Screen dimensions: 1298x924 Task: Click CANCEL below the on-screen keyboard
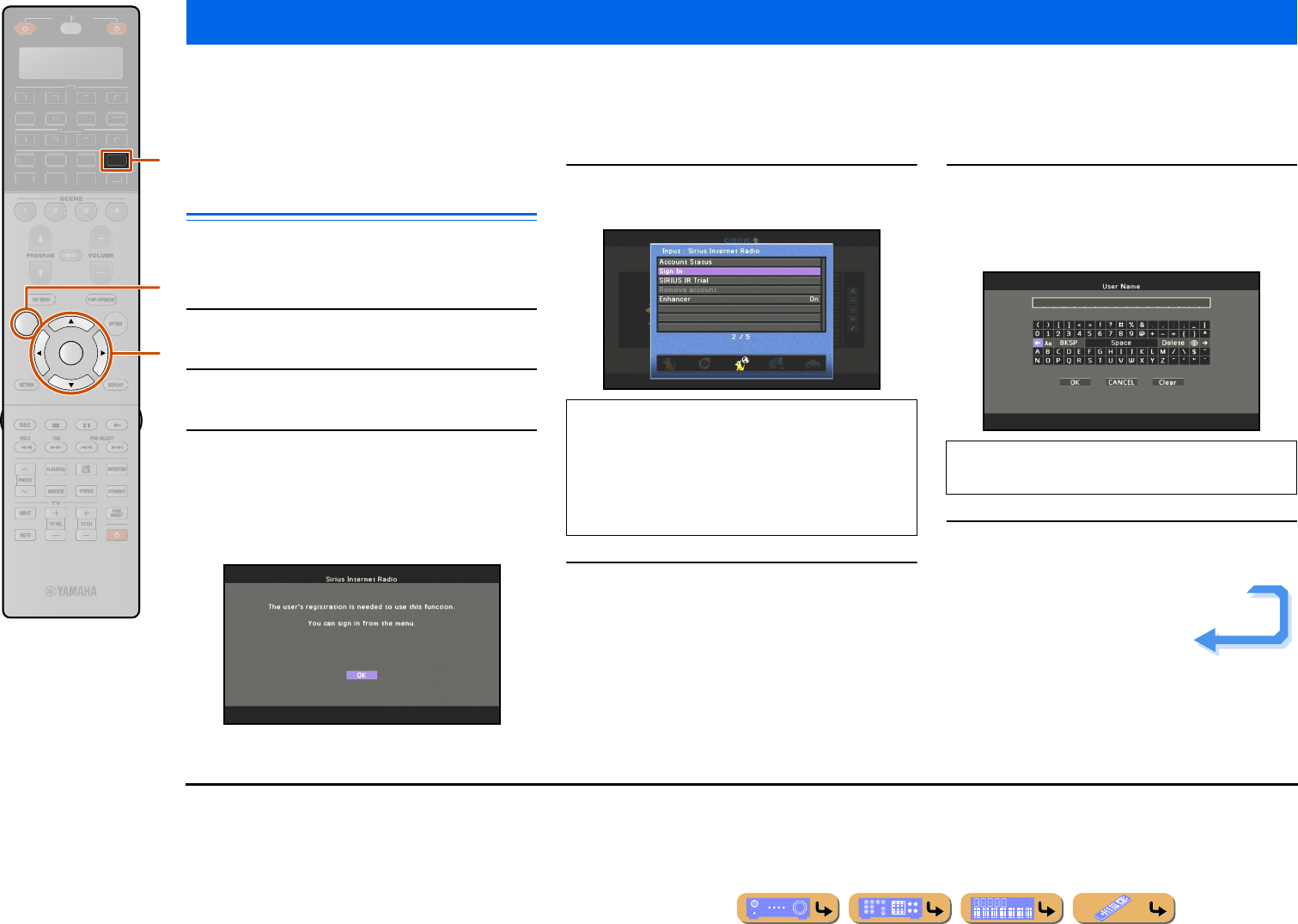[x=1121, y=382]
